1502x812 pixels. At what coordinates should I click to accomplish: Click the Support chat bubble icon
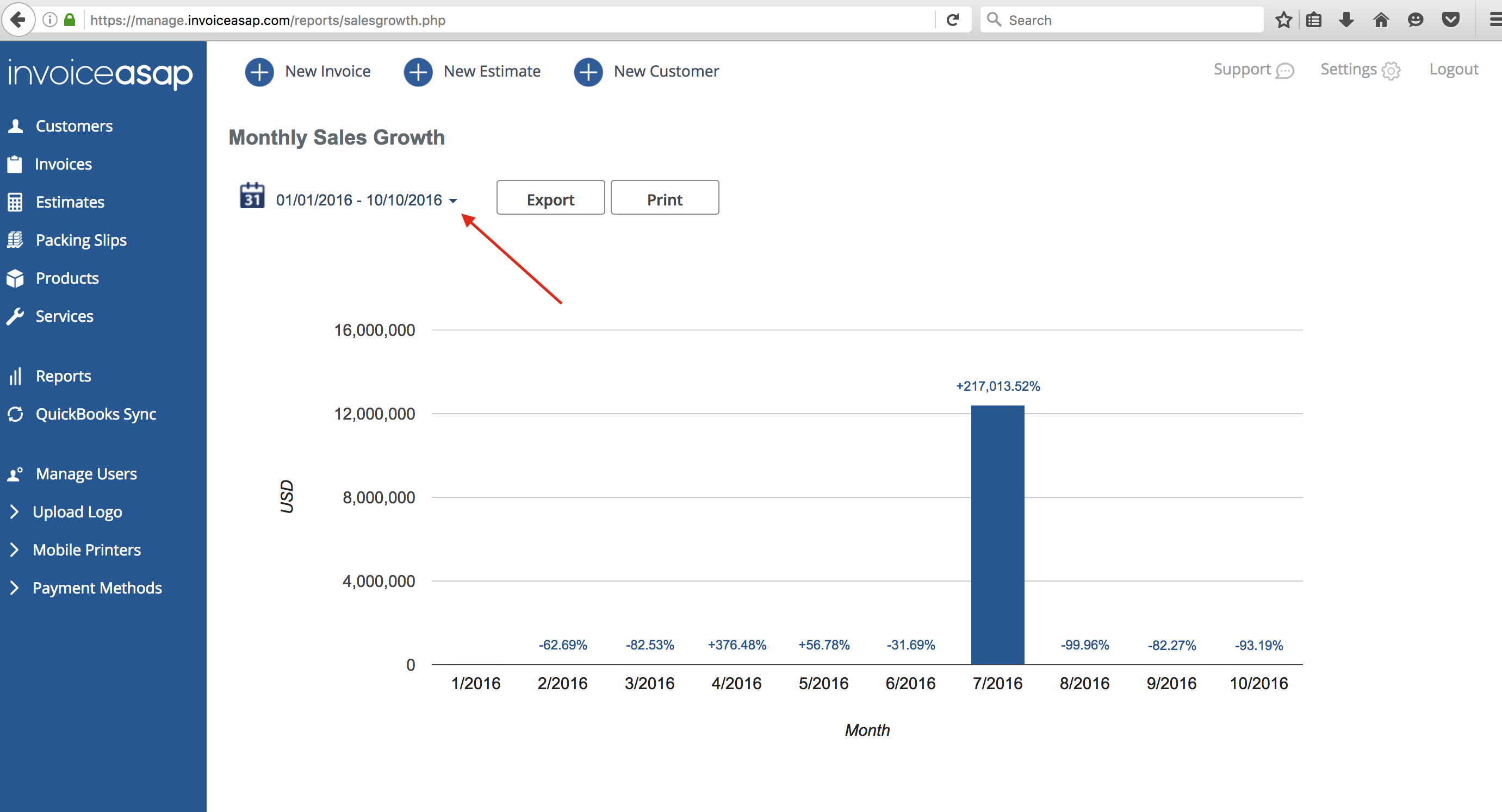click(x=1284, y=71)
